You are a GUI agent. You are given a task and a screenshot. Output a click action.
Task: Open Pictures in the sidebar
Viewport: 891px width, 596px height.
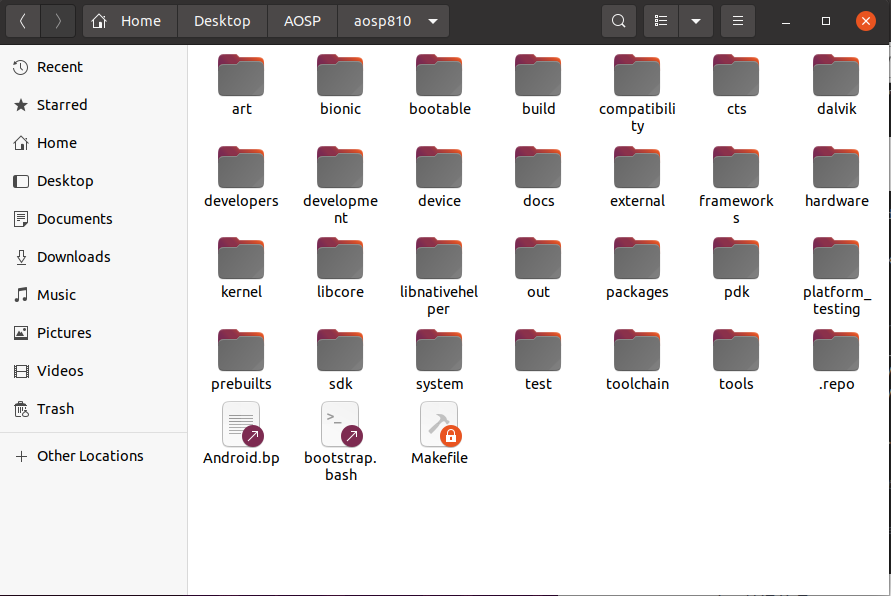tap(94, 333)
